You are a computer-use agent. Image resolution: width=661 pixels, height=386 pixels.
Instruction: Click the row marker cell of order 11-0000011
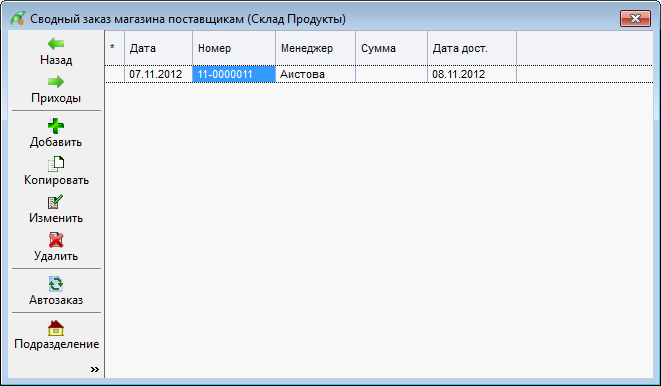coord(115,74)
